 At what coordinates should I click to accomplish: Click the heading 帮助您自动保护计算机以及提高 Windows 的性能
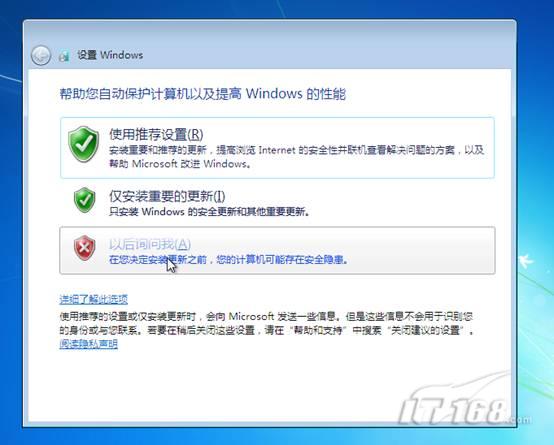[x=202, y=94]
